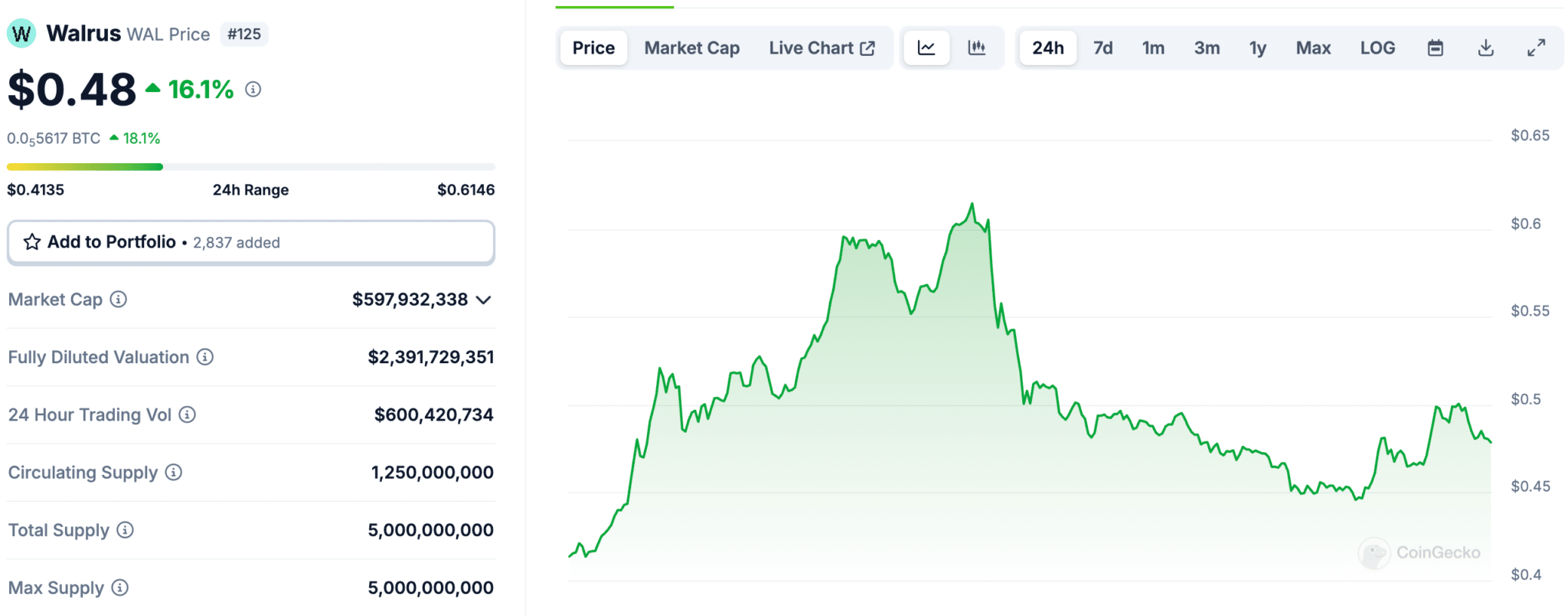Show 24 Hour Trading Vol info icon

[x=188, y=414]
